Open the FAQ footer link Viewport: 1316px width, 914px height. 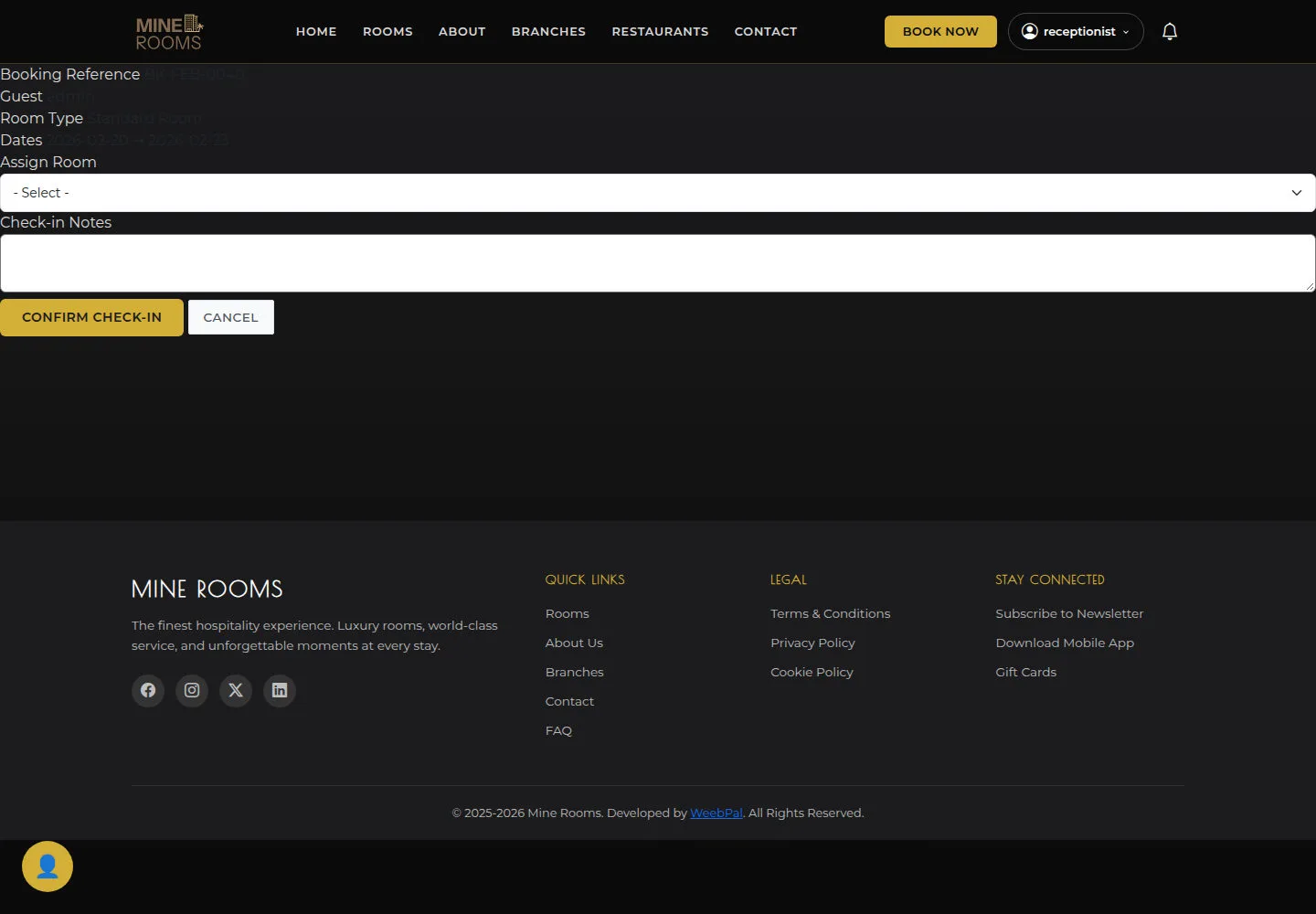coord(558,730)
